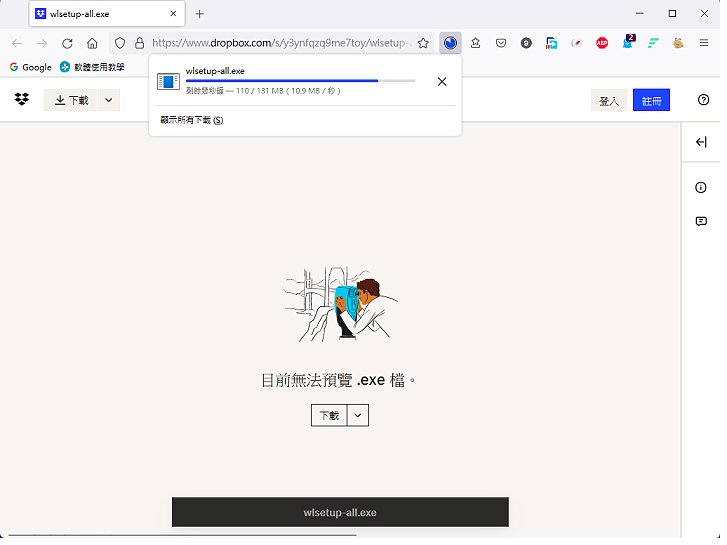Click the gray circular 9 extension icon

point(526,44)
